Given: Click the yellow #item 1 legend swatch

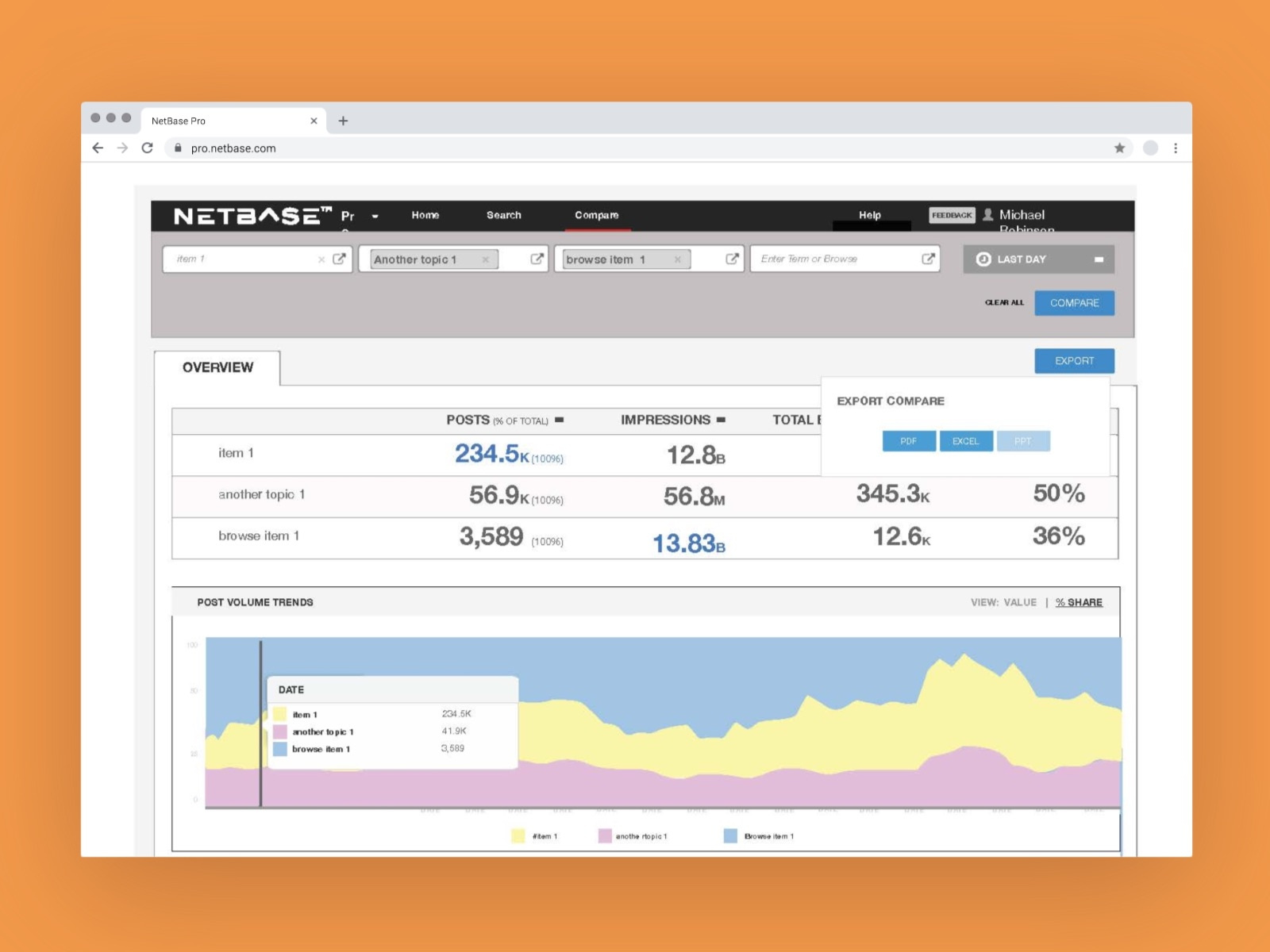Looking at the screenshot, I should coord(518,835).
